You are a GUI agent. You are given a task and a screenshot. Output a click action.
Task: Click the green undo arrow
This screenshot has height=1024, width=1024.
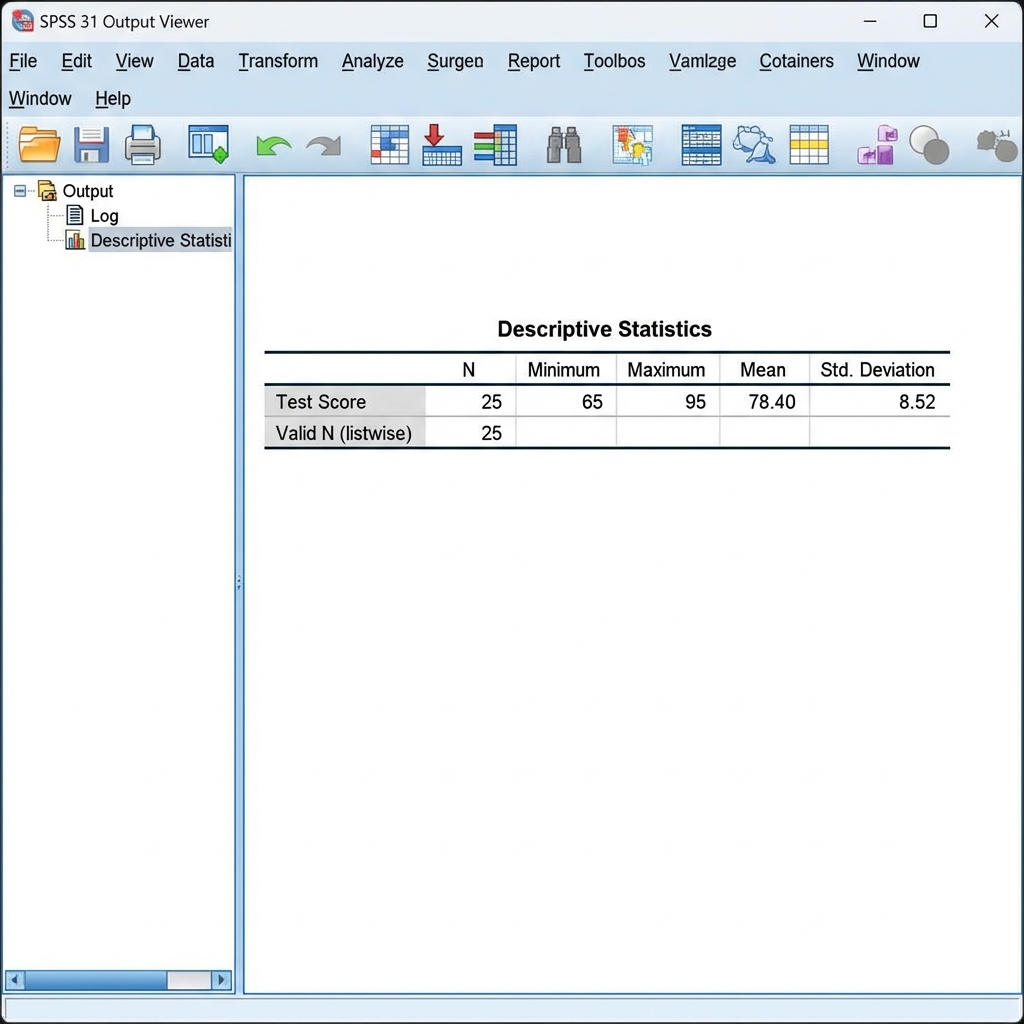tap(273, 146)
